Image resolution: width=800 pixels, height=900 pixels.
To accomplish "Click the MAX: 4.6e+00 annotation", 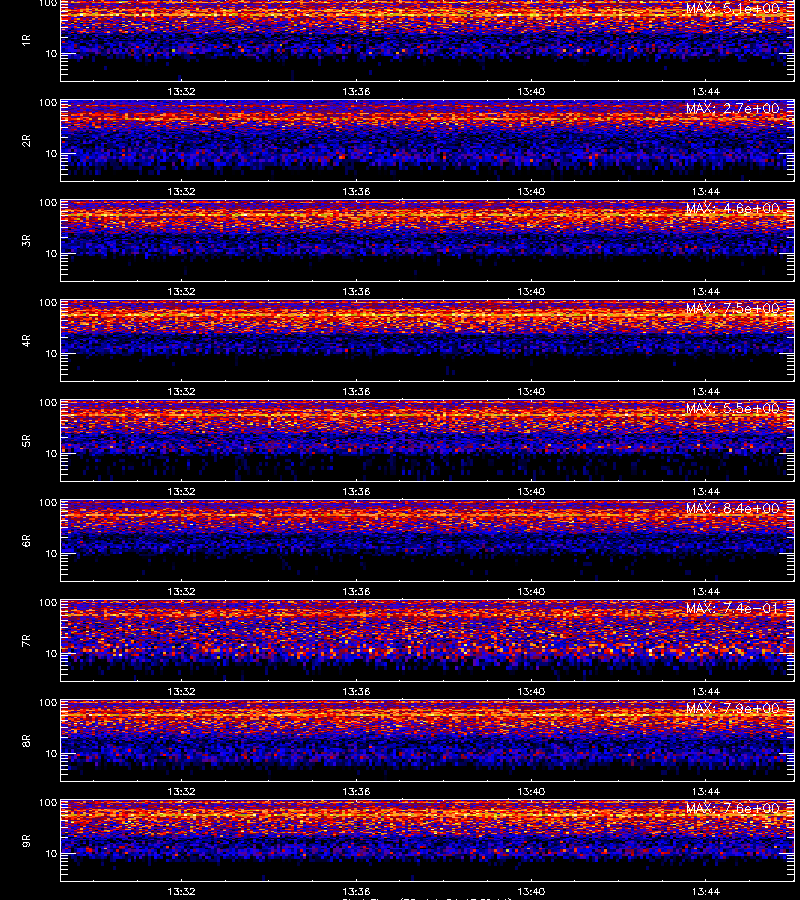I will [x=733, y=208].
